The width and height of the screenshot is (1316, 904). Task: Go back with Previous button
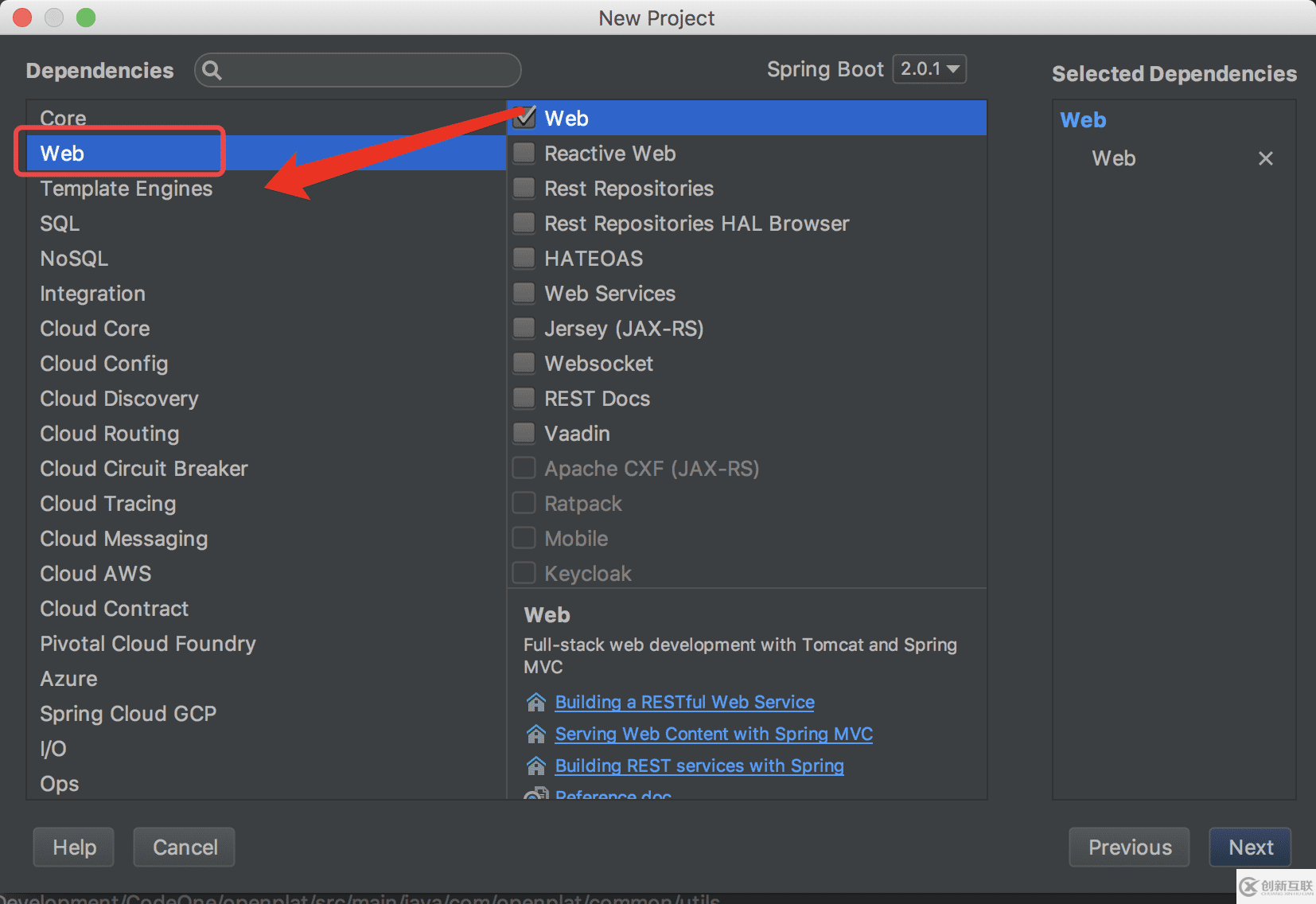click(x=1130, y=847)
